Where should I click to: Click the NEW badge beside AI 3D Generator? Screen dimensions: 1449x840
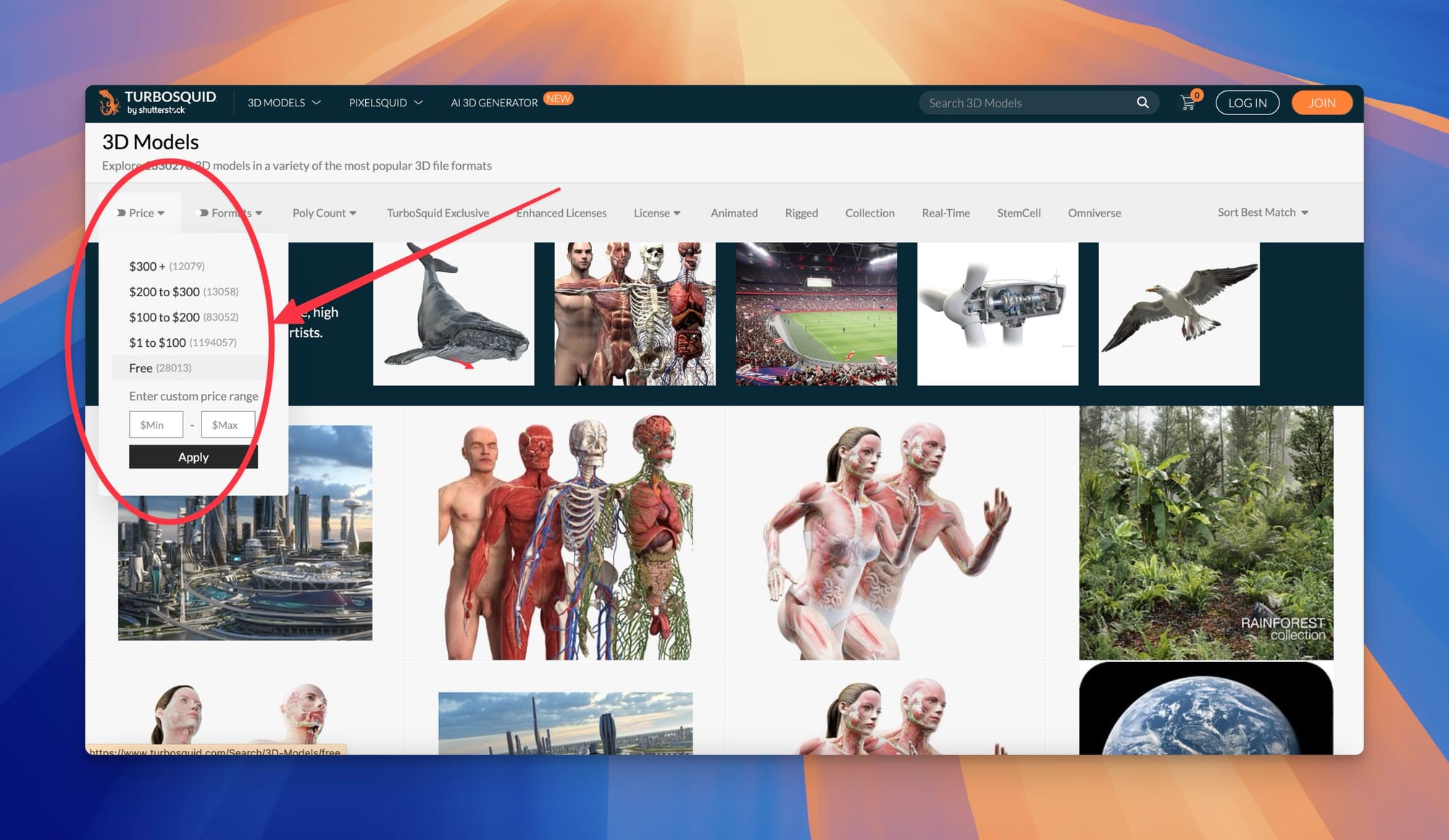click(x=558, y=99)
